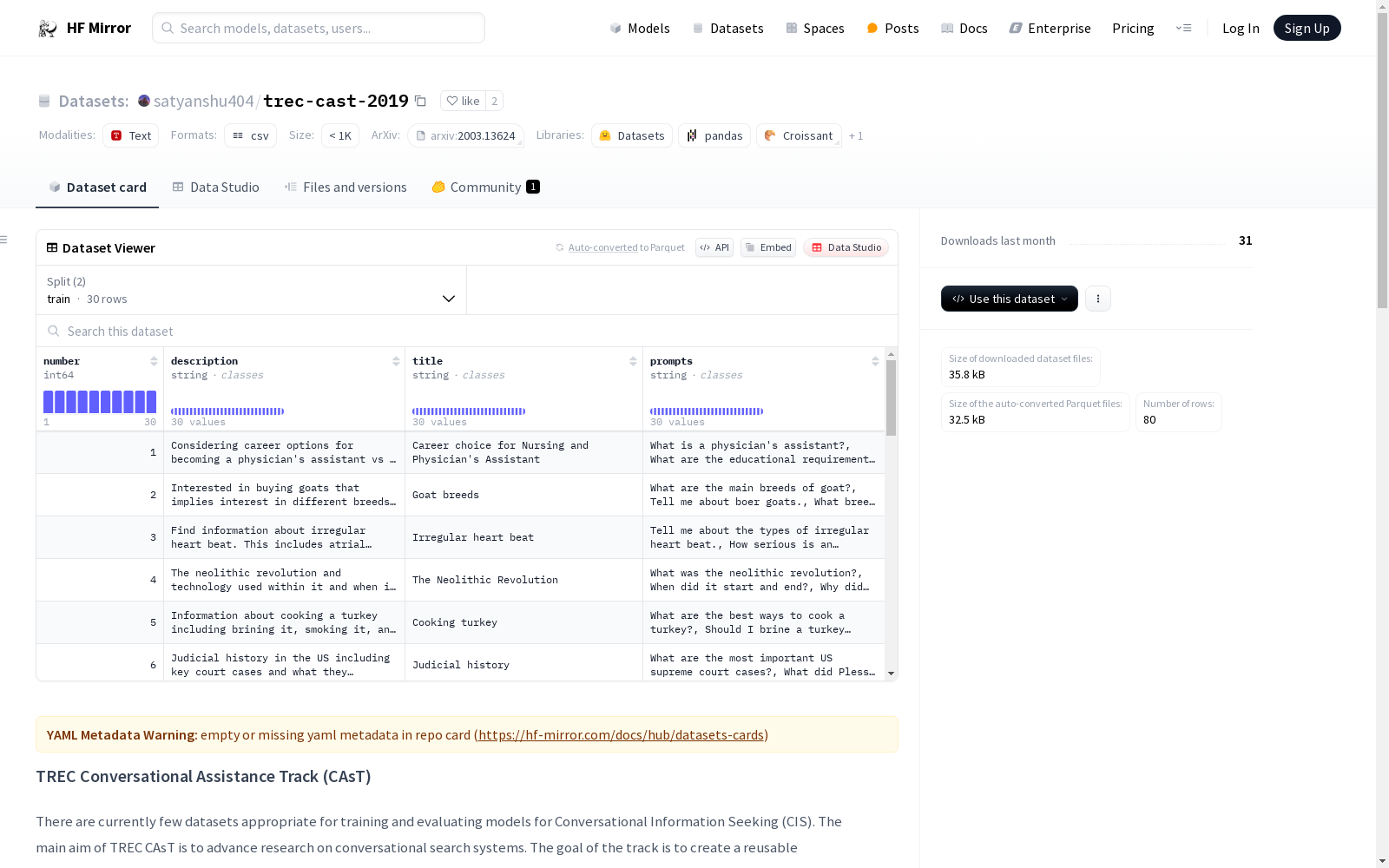The height and width of the screenshot is (868, 1389).
Task: Click the trec-cast-2019 dataset name
Action: coord(336,101)
